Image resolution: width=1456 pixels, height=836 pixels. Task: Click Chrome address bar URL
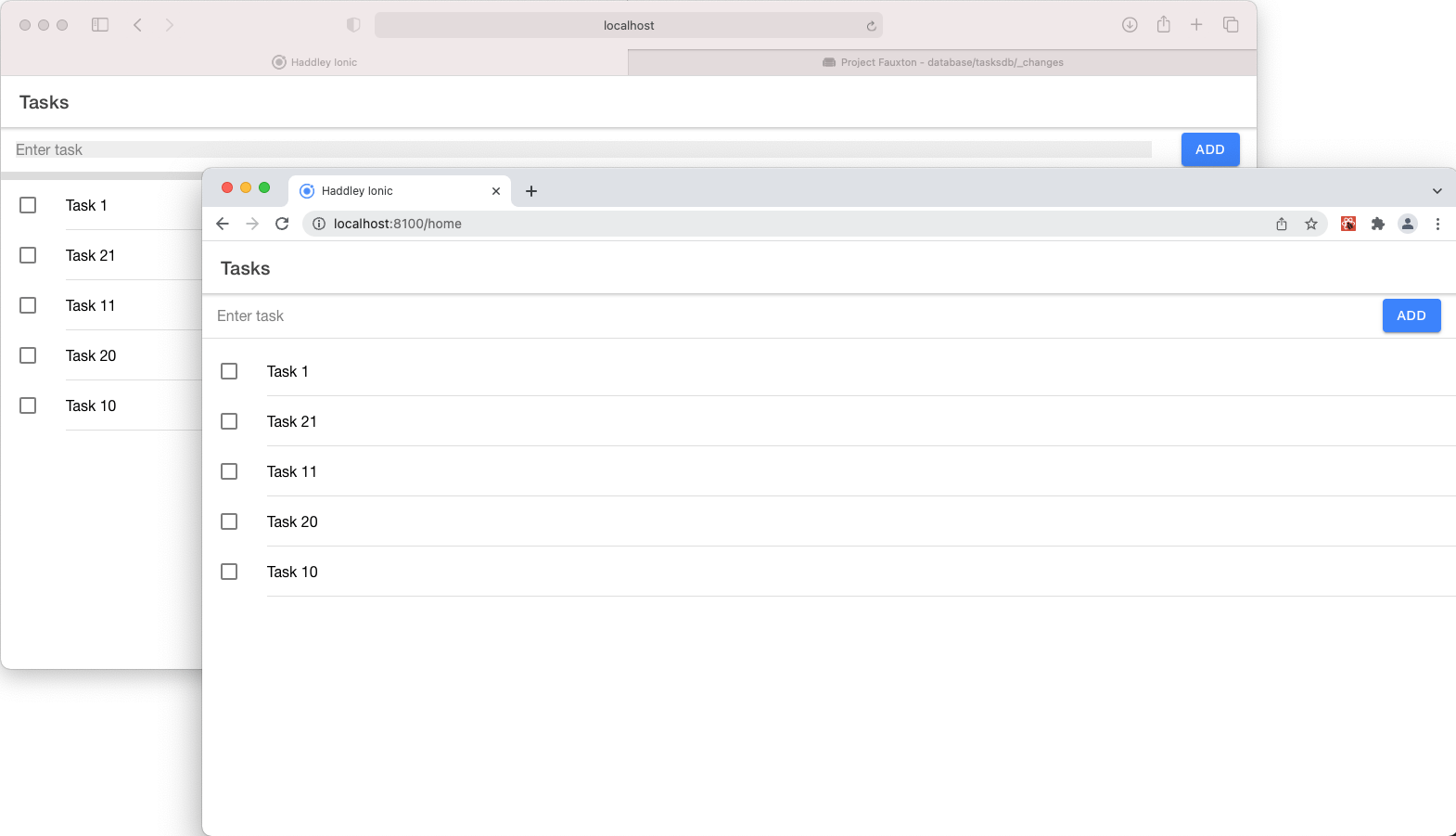point(398,224)
